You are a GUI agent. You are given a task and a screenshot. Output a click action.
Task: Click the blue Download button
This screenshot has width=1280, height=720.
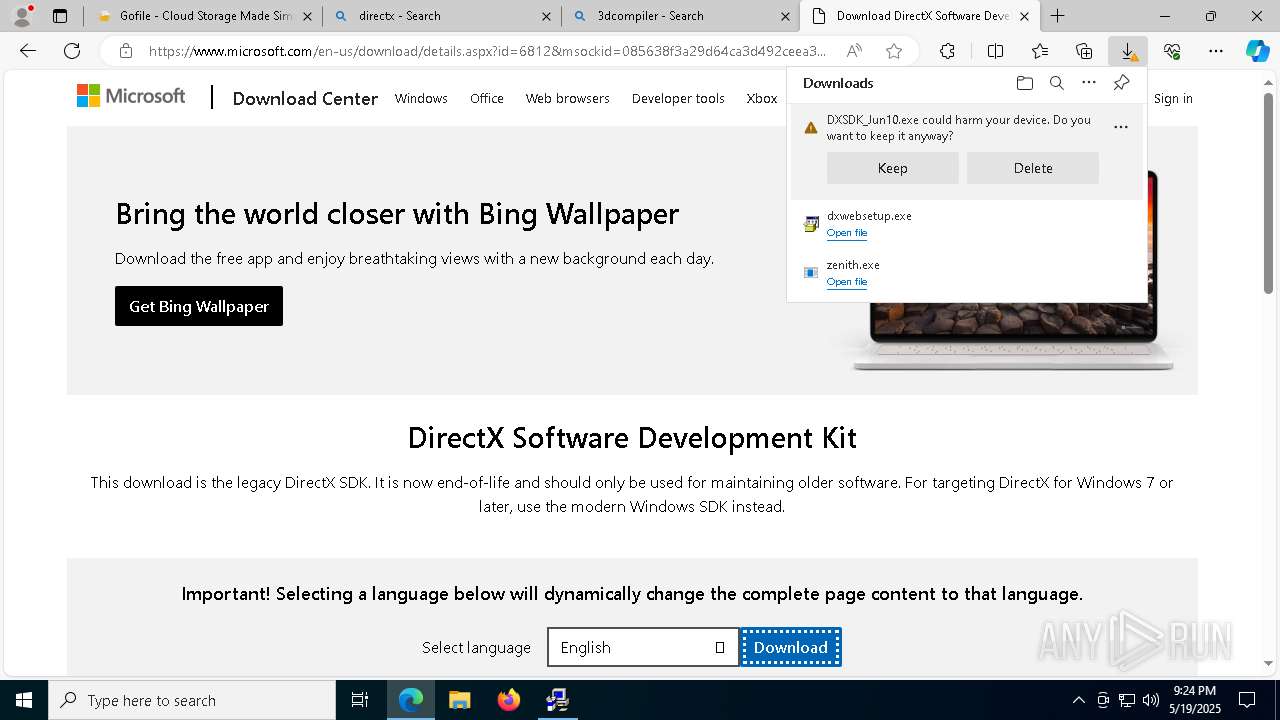(x=791, y=647)
